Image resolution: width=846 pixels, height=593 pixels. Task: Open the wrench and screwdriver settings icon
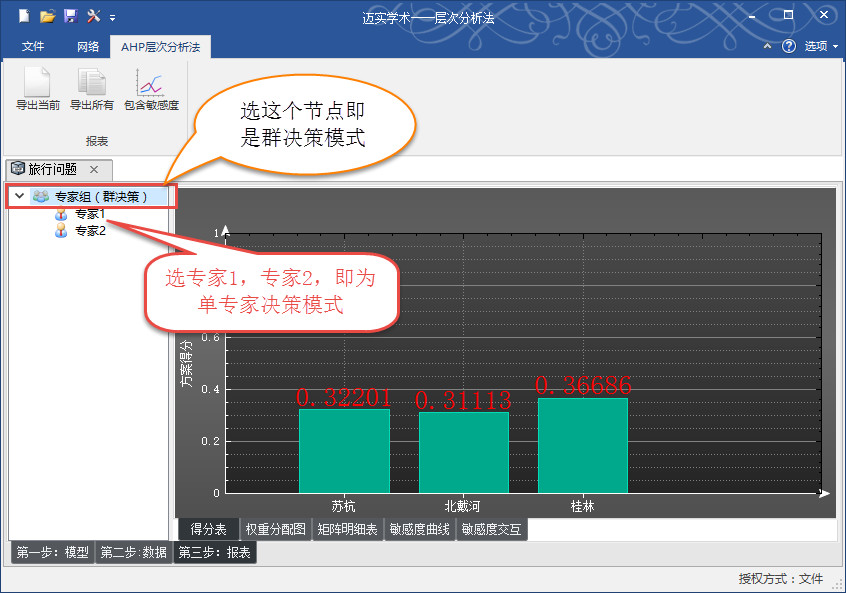coord(93,16)
